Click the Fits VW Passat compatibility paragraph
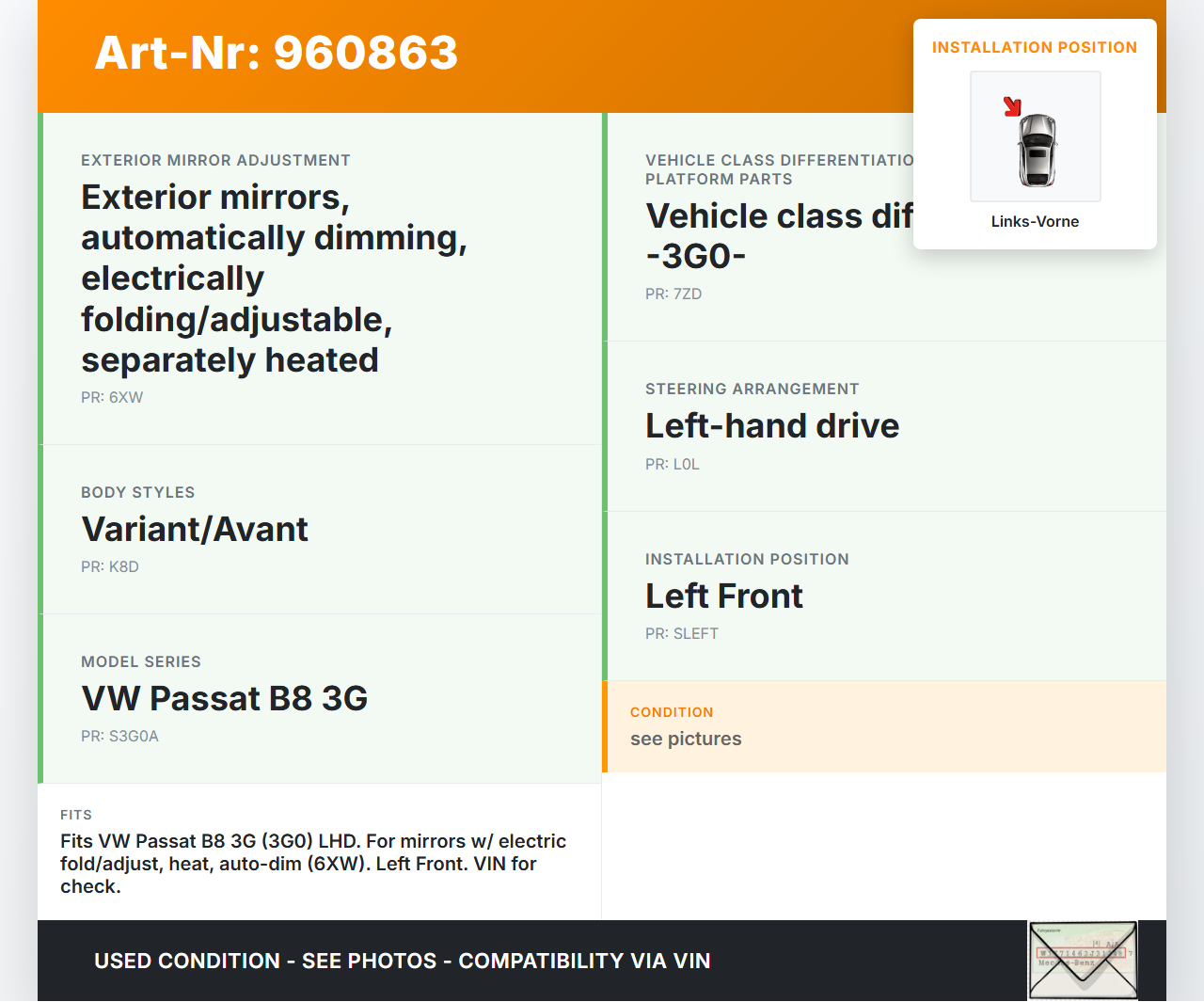 coord(313,864)
